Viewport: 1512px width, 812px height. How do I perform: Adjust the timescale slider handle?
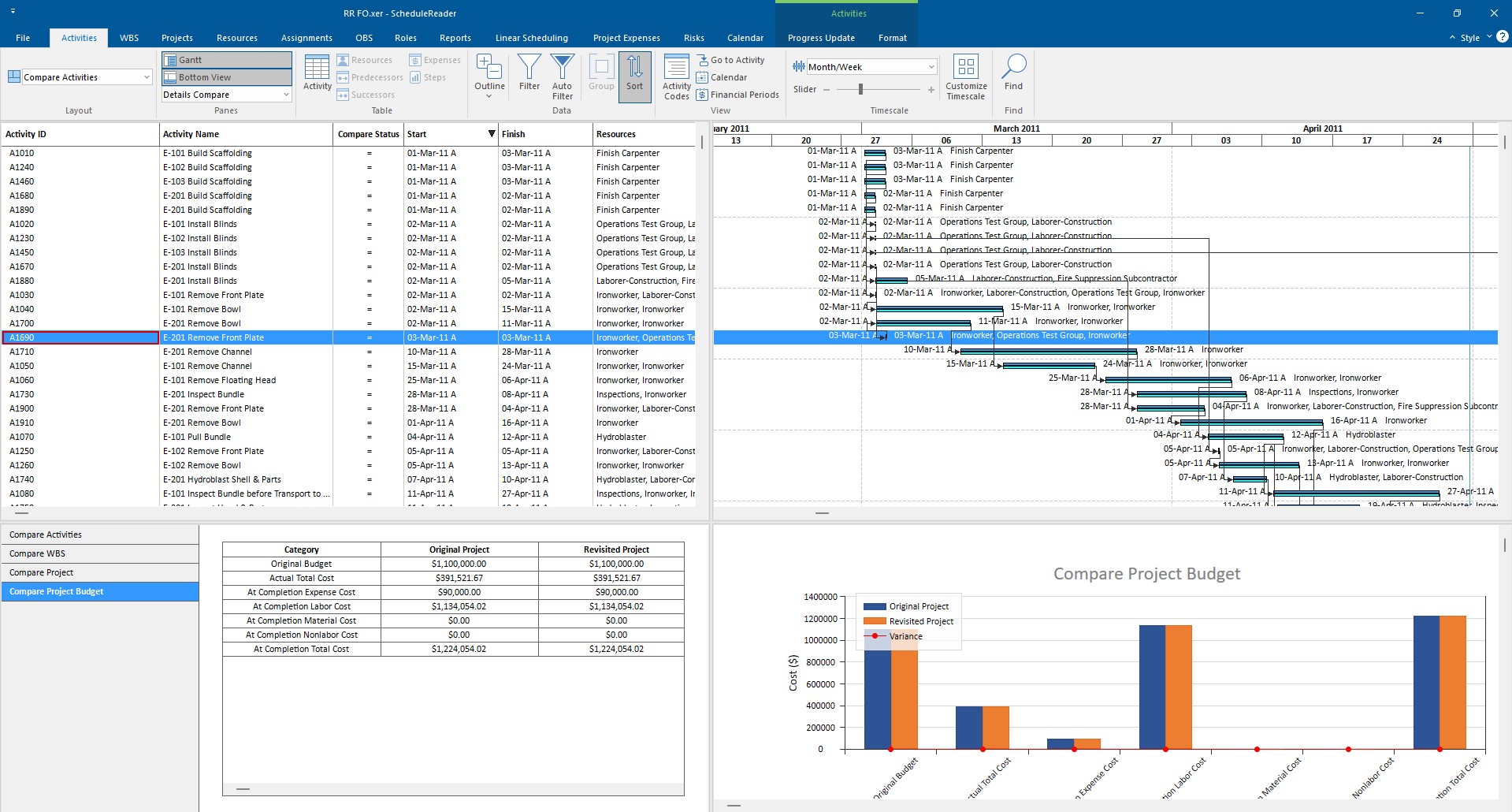860,90
